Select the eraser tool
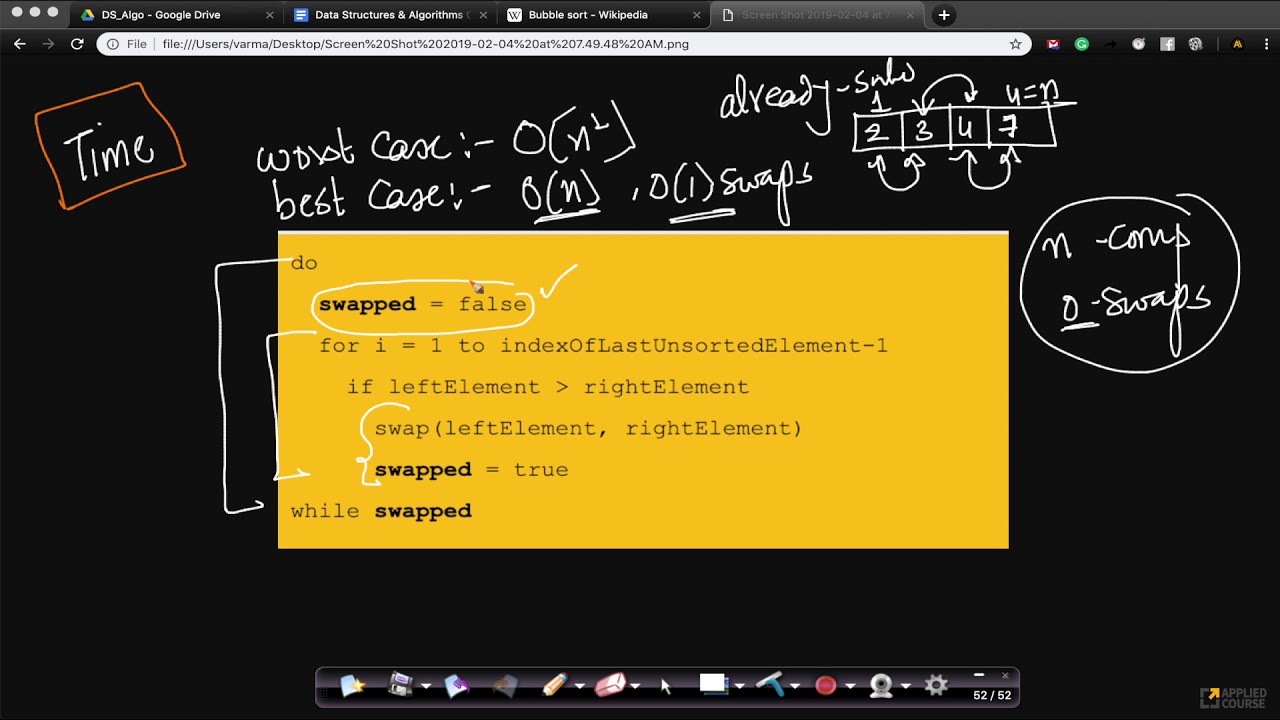This screenshot has width=1280, height=720. tap(610, 685)
